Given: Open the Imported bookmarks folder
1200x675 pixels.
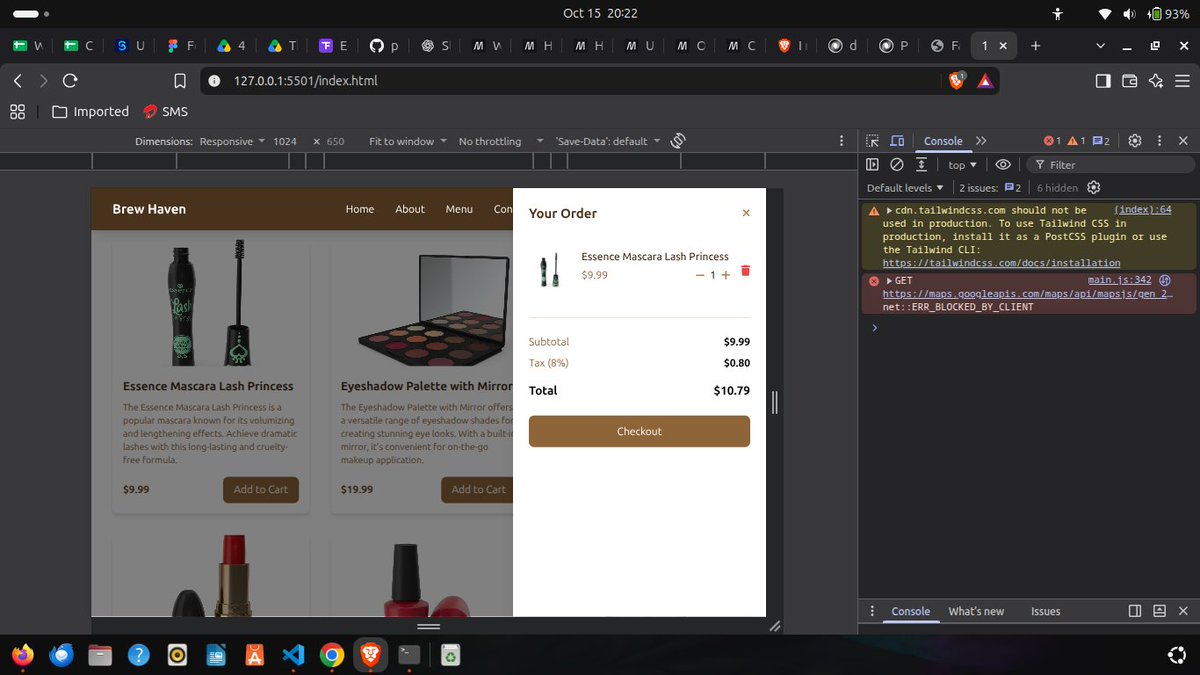Looking at the screenshot, I should pos(90,111).
